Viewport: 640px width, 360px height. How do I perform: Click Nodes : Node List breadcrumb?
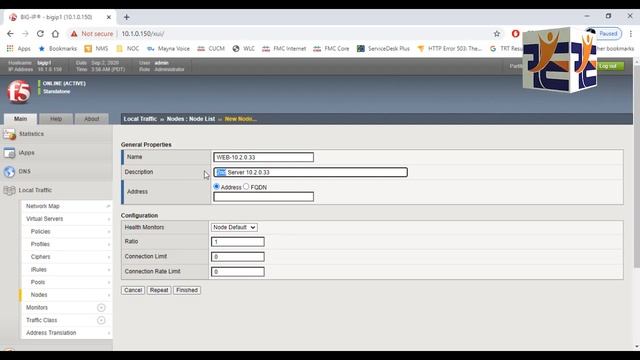191,119
